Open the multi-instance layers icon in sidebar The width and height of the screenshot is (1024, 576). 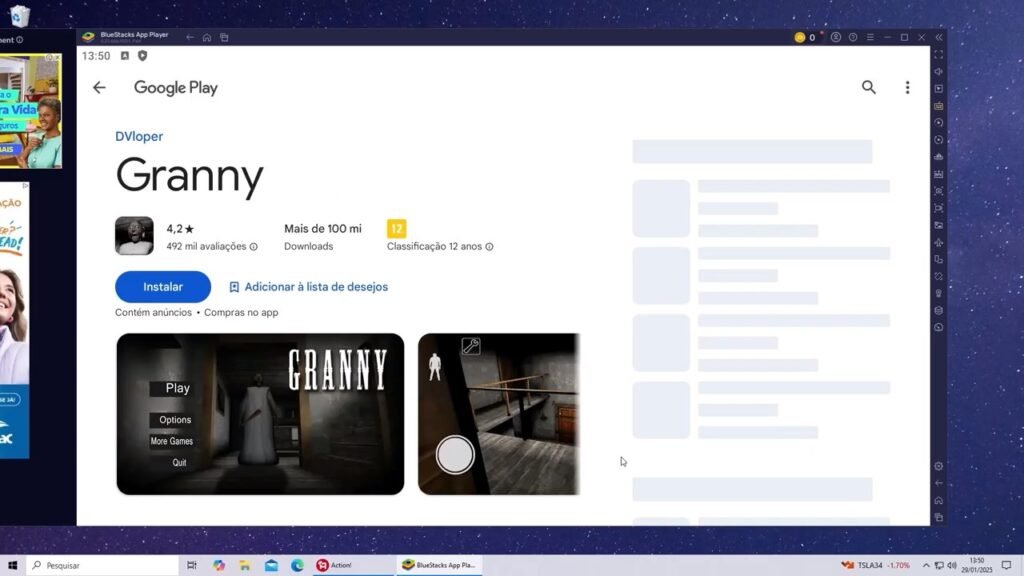938,310
